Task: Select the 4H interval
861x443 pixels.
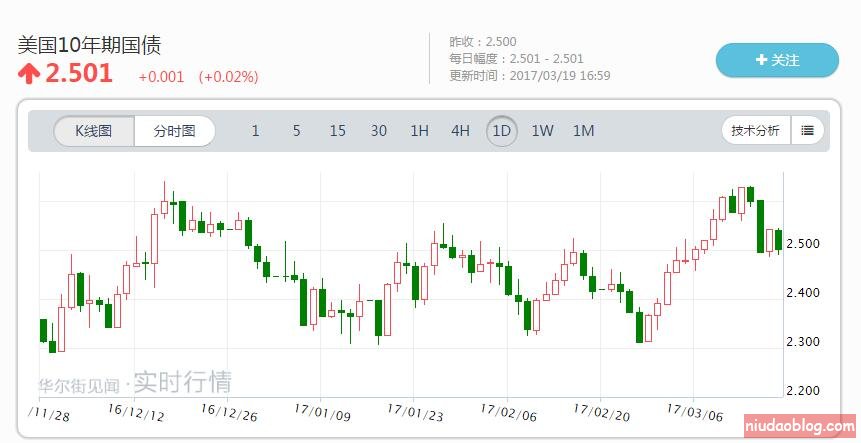Action: (x=460, y=131)
